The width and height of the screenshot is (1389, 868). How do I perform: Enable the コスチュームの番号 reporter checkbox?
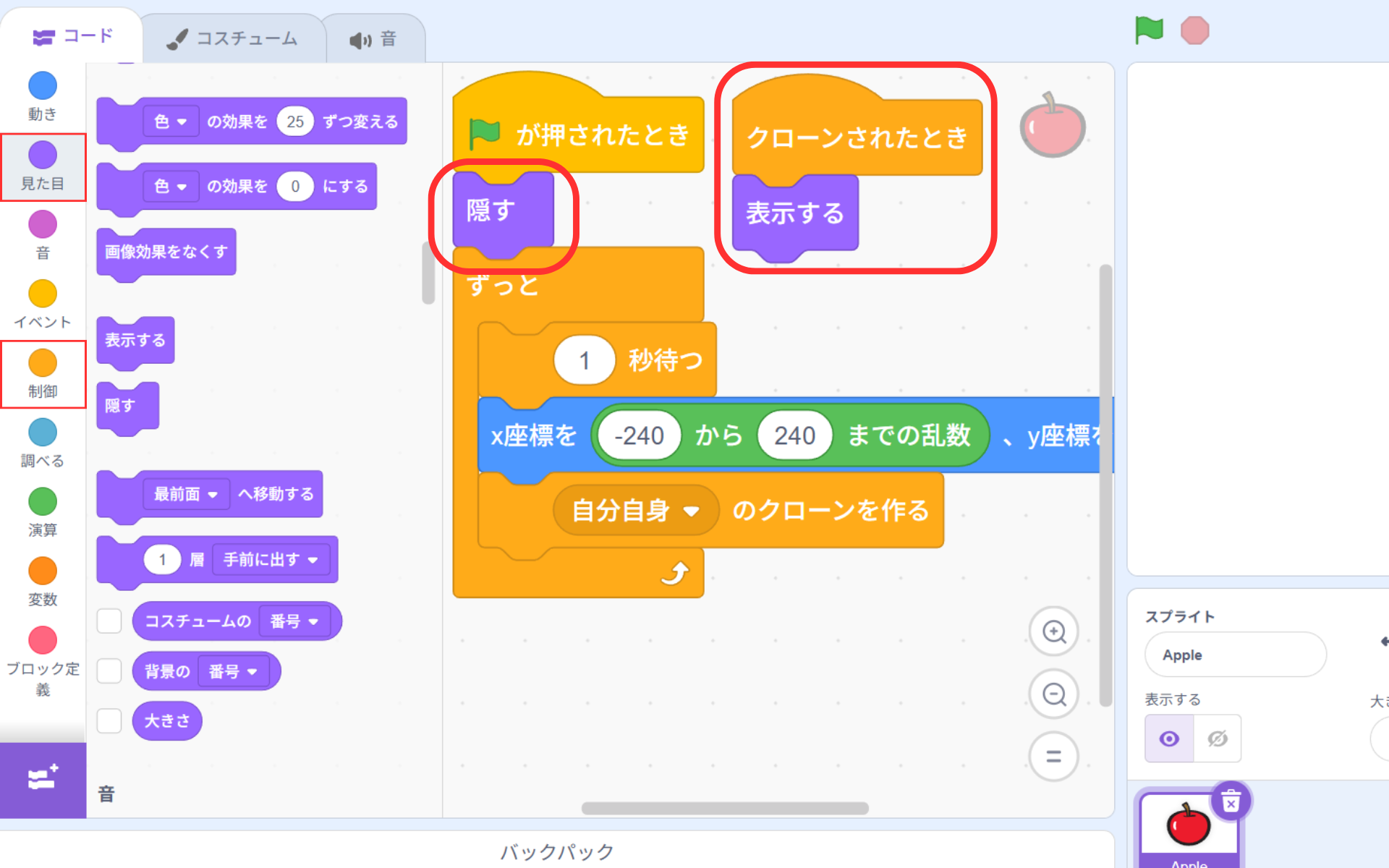109,621
